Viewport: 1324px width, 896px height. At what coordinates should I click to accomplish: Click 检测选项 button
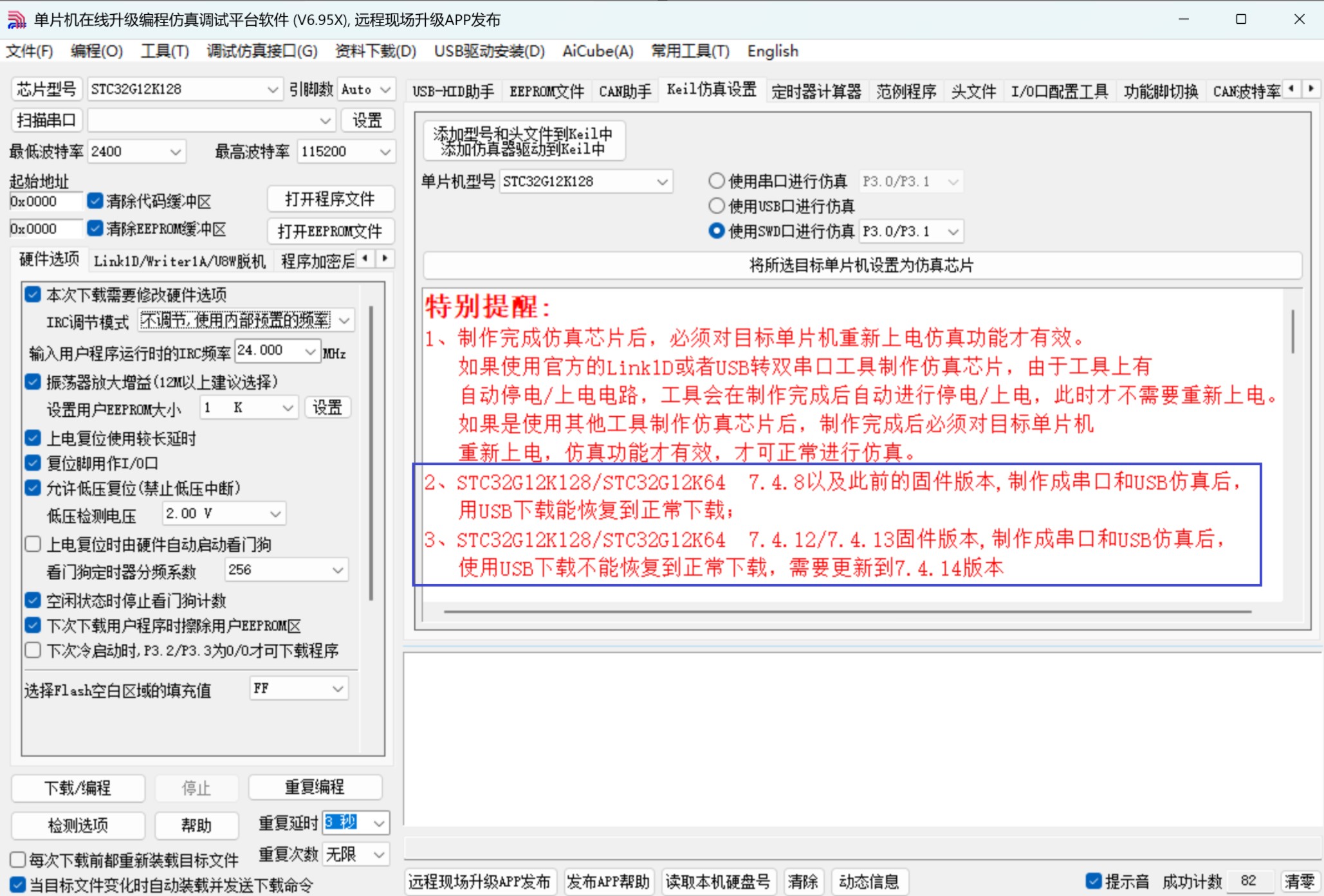78,825
